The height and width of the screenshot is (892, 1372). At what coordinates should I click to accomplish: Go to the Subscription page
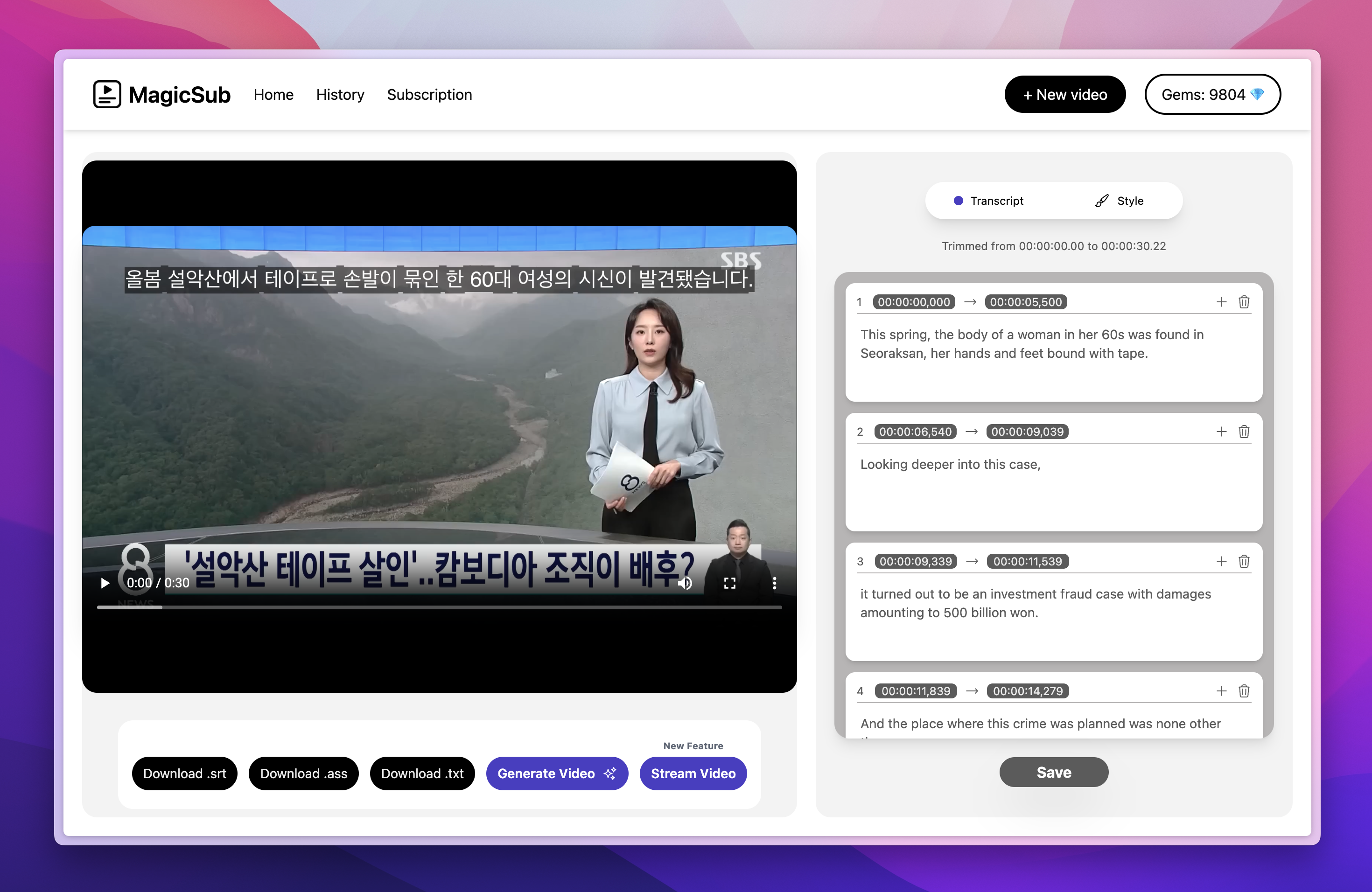tap(429, 95)
